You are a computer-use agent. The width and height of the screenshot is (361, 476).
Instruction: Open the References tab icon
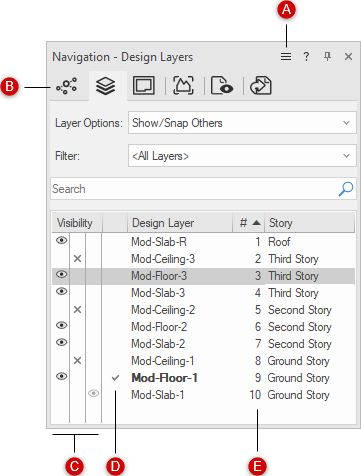(261, 86)
